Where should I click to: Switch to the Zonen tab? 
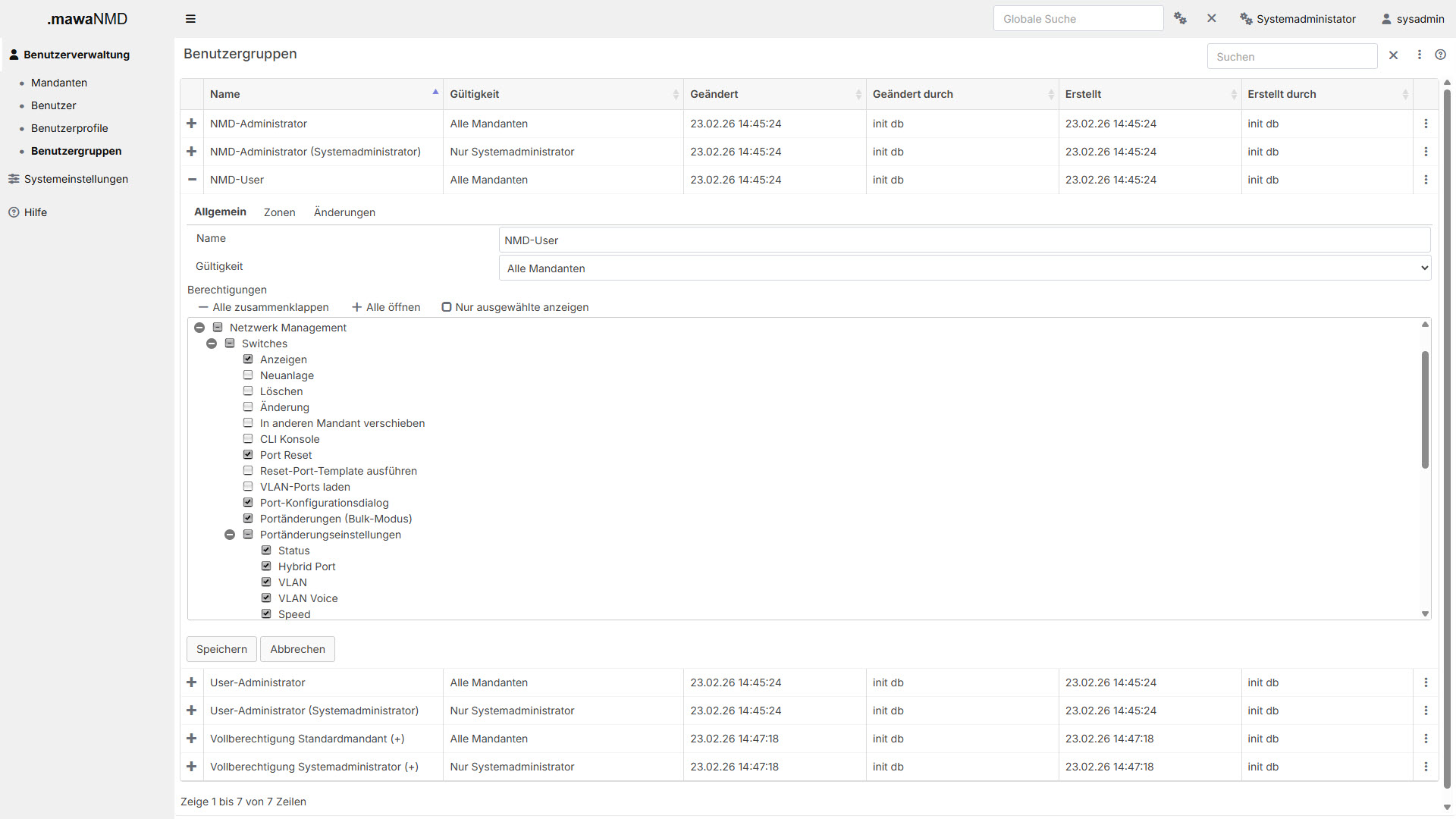279,212
